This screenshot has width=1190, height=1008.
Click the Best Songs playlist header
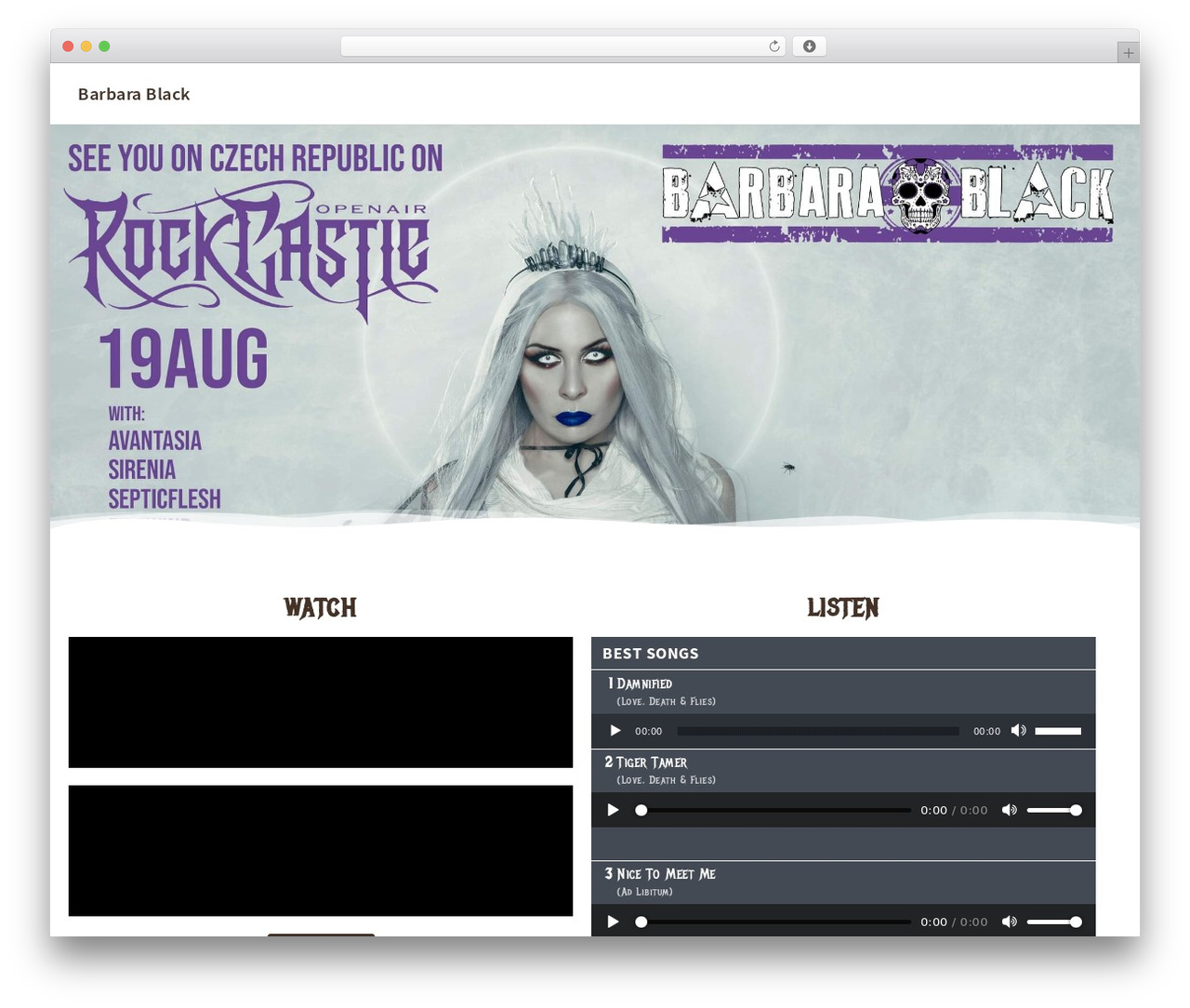click(x=843, y=654)
